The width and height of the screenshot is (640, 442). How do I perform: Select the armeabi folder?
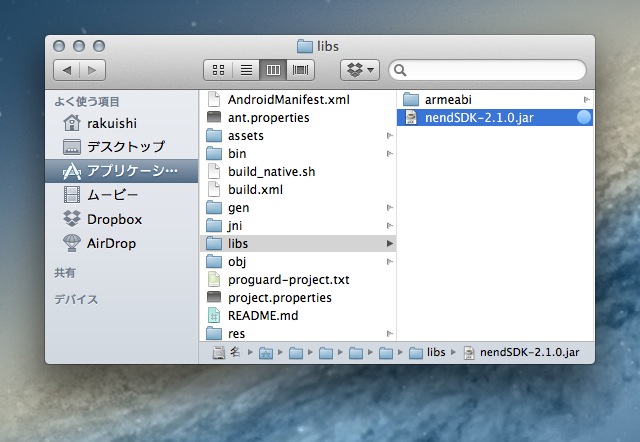coord(495,100)
